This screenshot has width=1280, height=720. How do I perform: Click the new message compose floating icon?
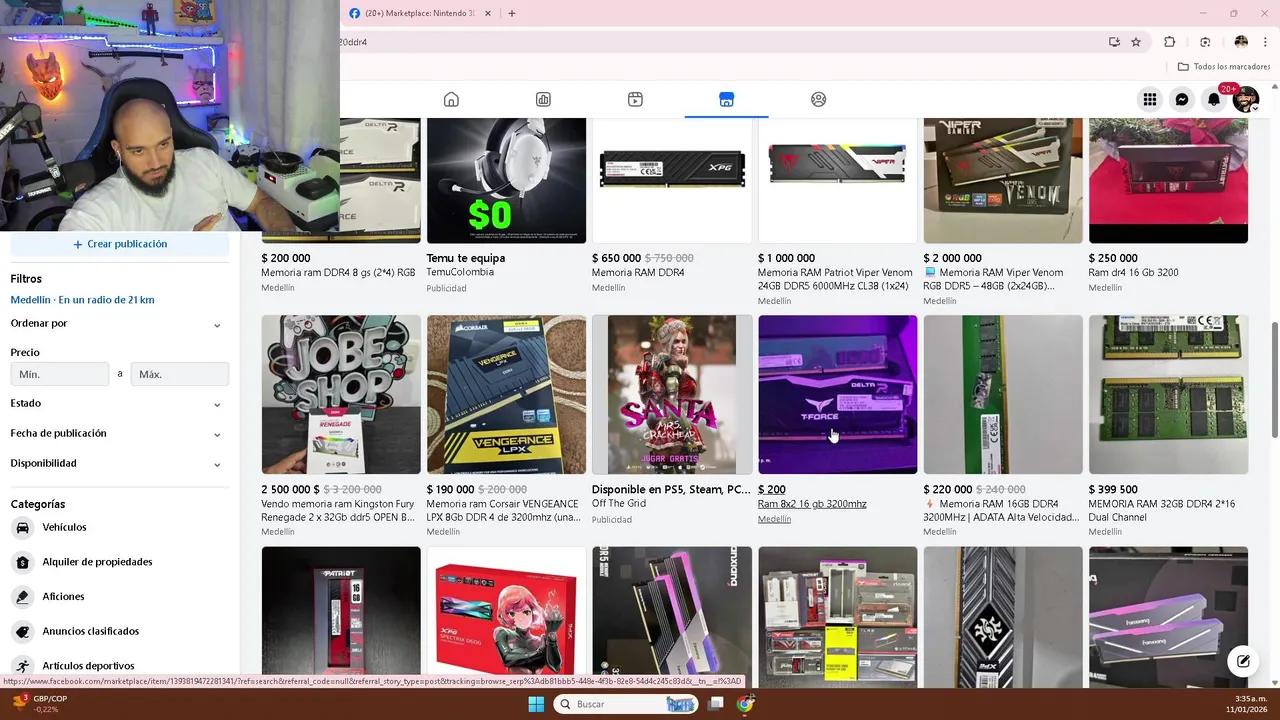1243,661
